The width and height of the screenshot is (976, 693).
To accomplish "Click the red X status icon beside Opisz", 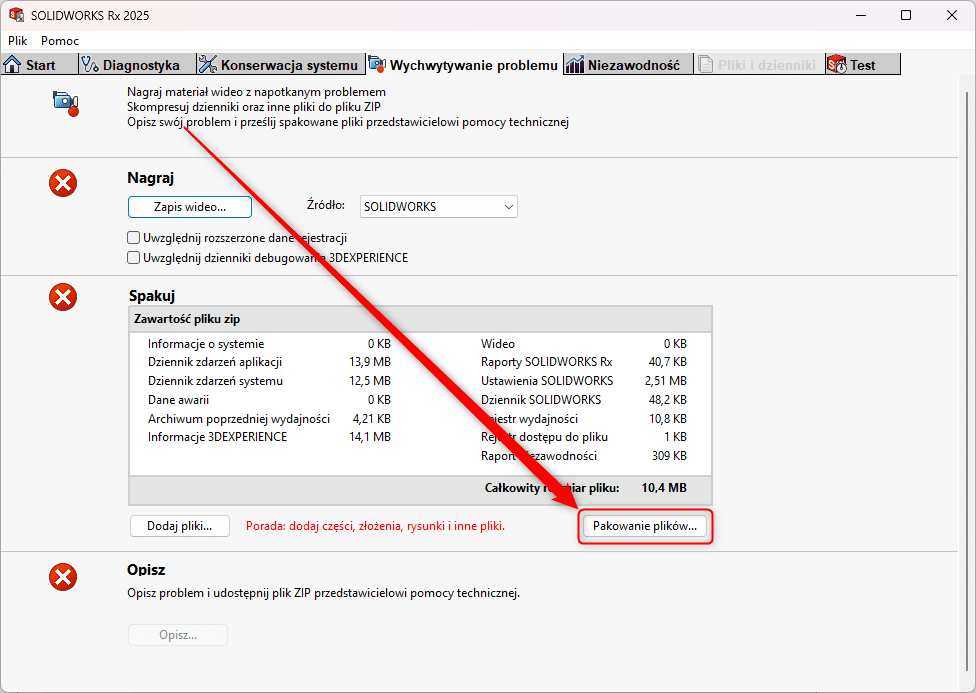I will pyautogui.click(x=63, y=576).
